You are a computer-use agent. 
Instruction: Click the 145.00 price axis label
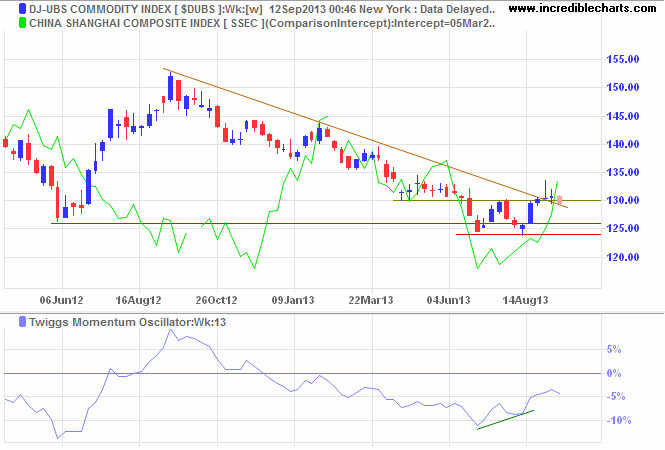[623, 116]
